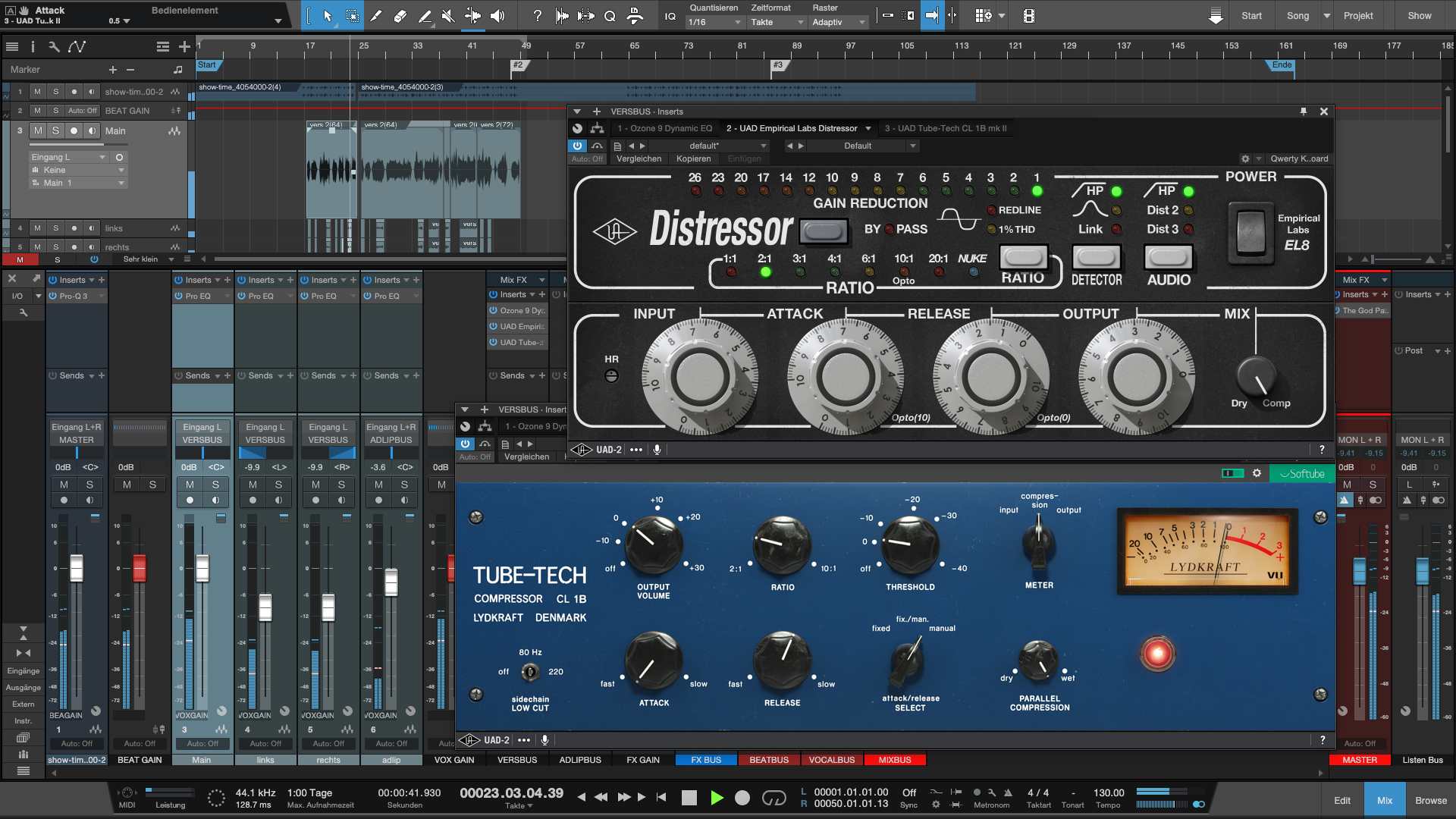1456x819 pixels.
Task: Open the Quantisieren 1/16 dropdown
Action: [x=715, y=22]
